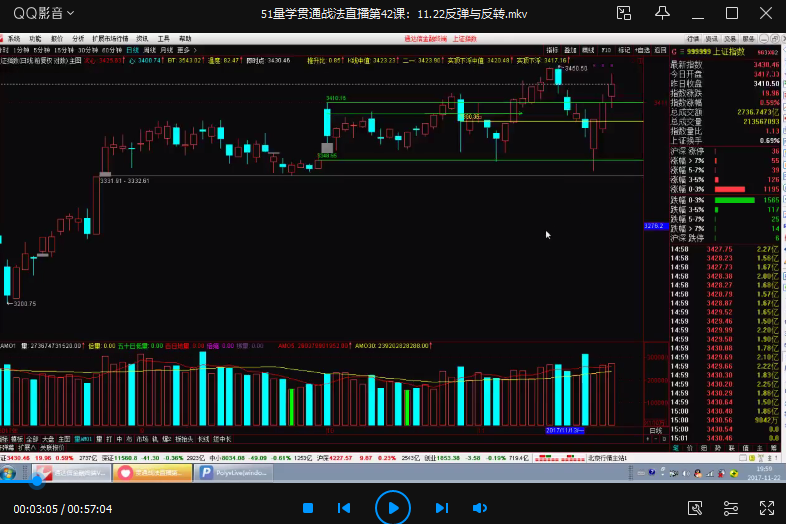Minimize the QQ影音 player window
This screenshot has width=786, height=524.
click(697, 13)
